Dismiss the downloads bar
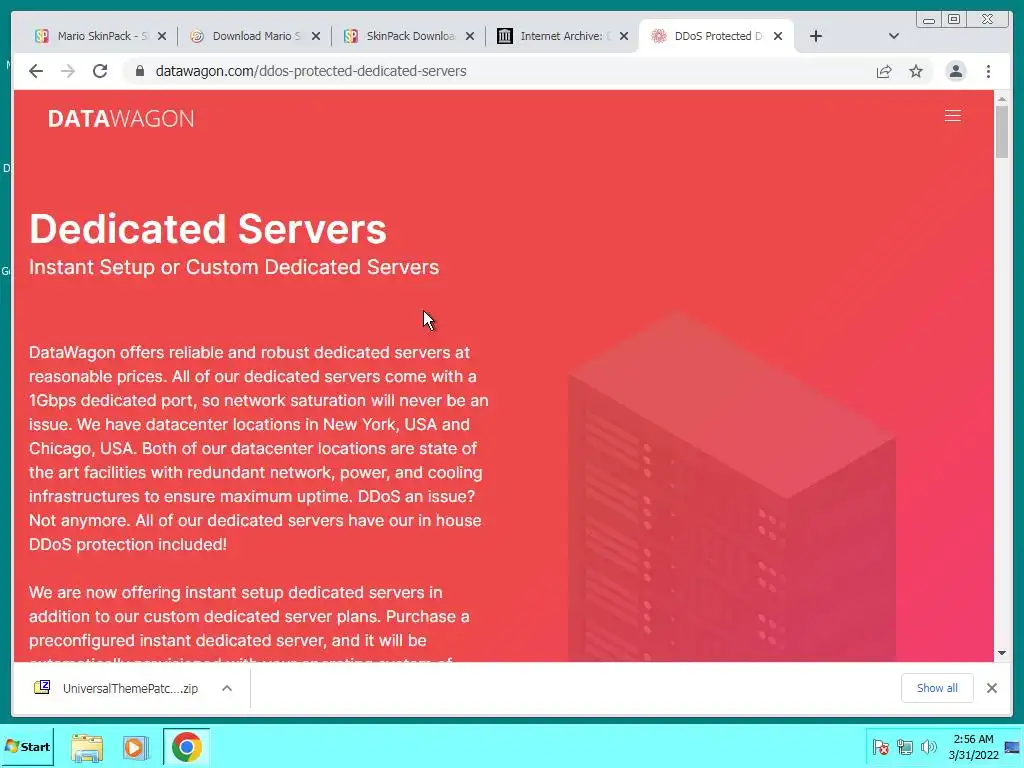 (x=992, y=688)
